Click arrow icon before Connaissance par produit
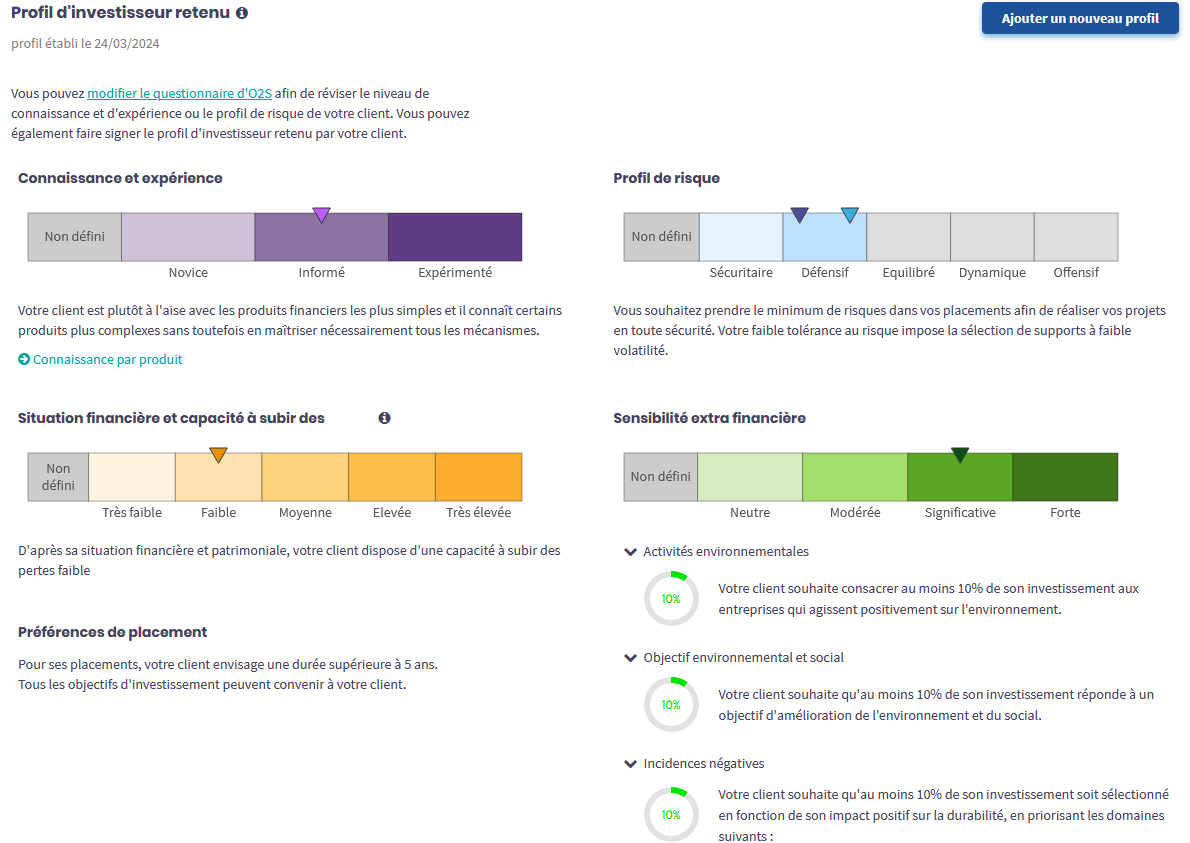Image resolution: width=1190 pixels, height=843 pixels. click(x=24, y=359)
